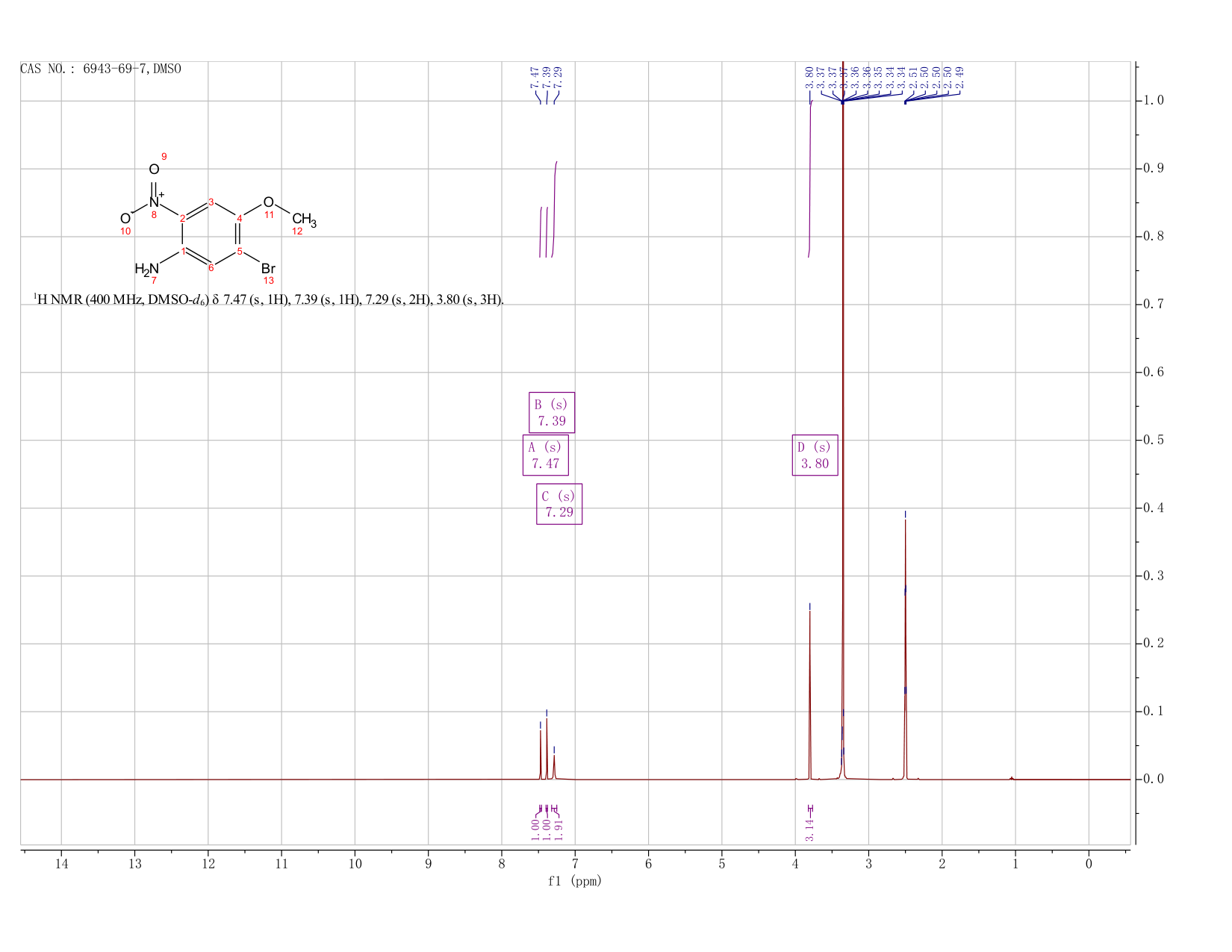Click the integral curve above 3.80 peak
Image resolution: width=1232 pixels, height=952 pixels.
click(810, 179)
